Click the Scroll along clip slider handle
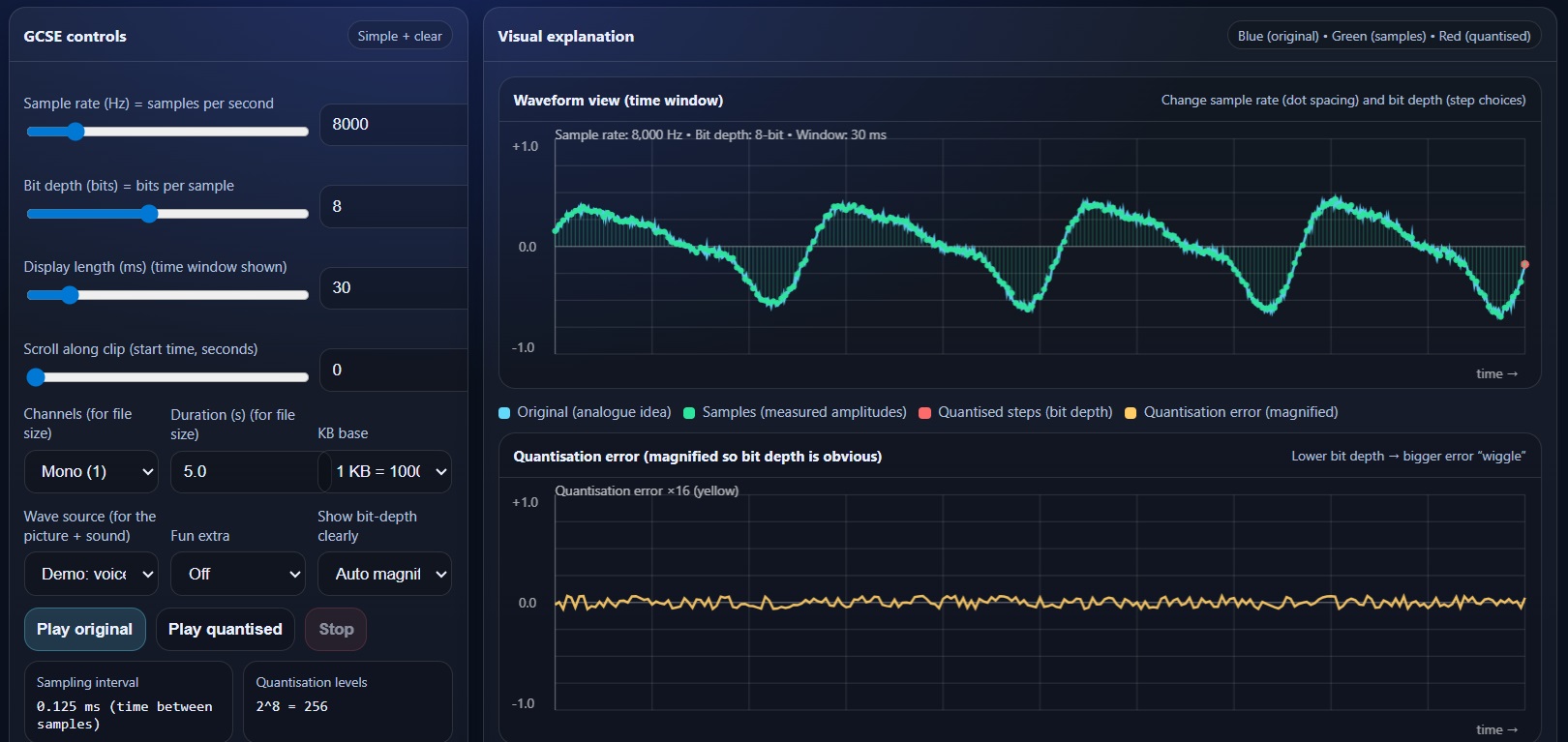 36,377
